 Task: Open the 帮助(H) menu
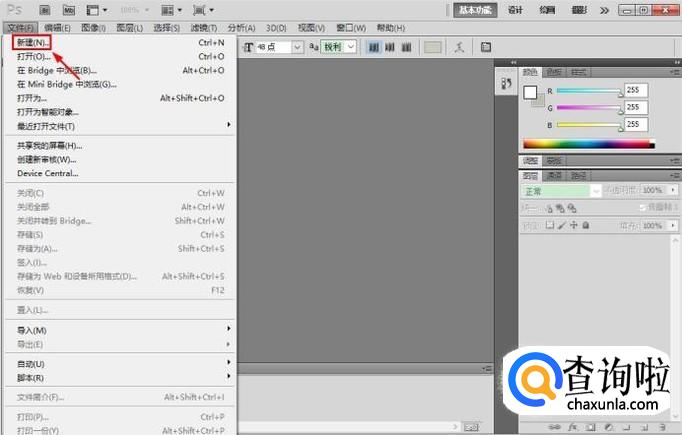[x=391, y=28]
